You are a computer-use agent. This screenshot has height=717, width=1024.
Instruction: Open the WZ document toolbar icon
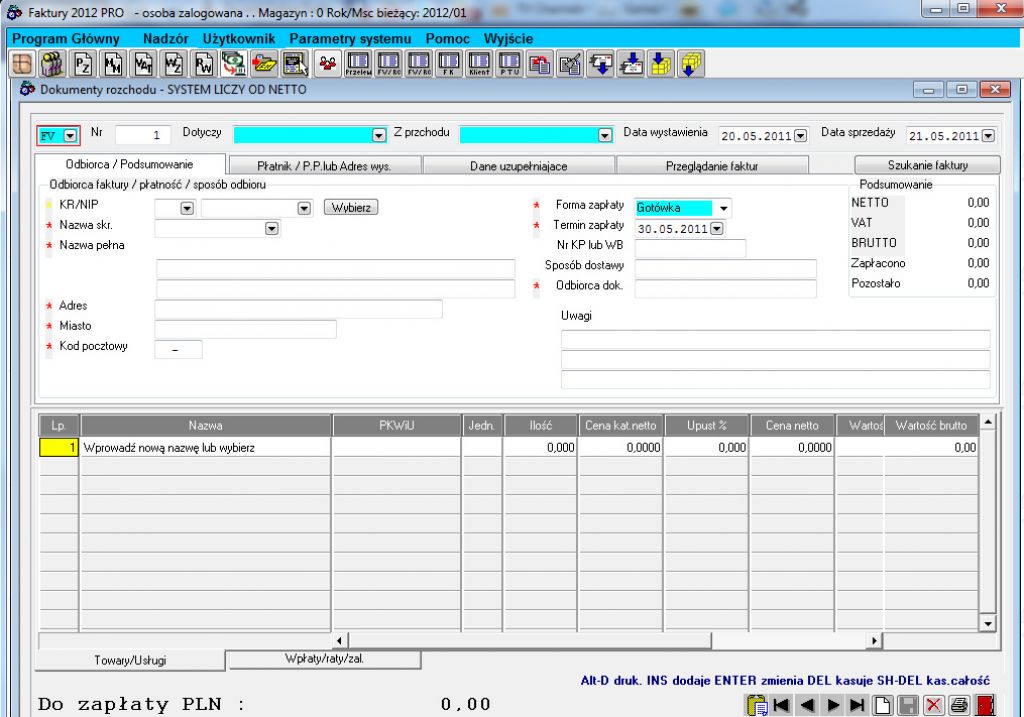[173, 64]
